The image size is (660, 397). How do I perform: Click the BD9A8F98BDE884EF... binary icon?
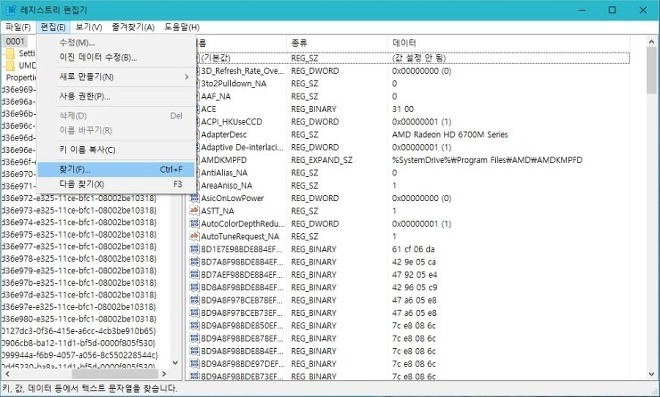[194, 351]
